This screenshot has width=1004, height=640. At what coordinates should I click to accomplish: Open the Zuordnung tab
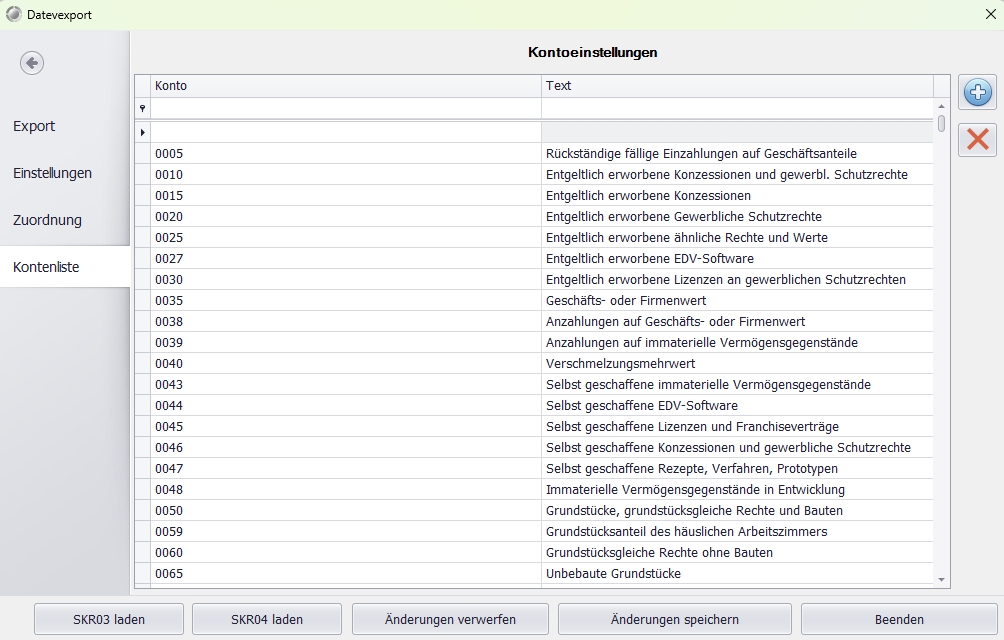pyautogui.click(x=47, y=220)
